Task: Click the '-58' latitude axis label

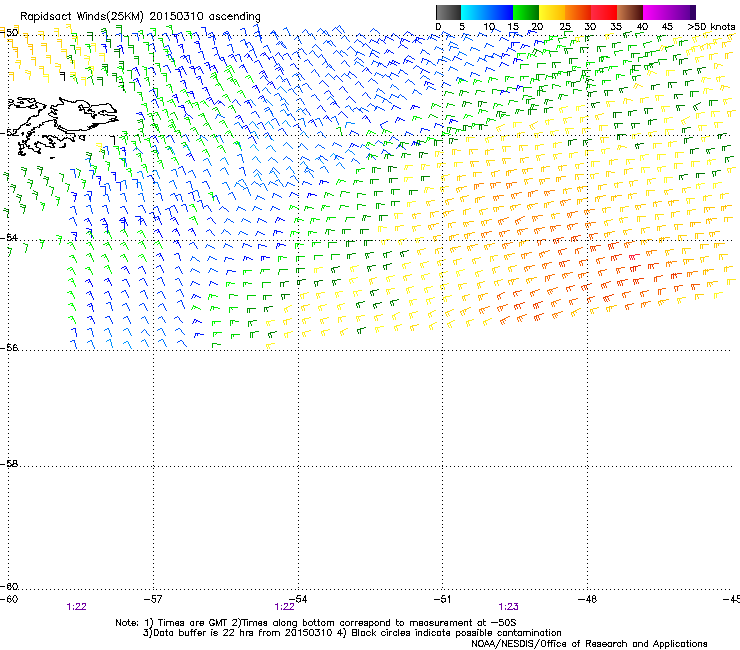Action: (x=9, y=464)
